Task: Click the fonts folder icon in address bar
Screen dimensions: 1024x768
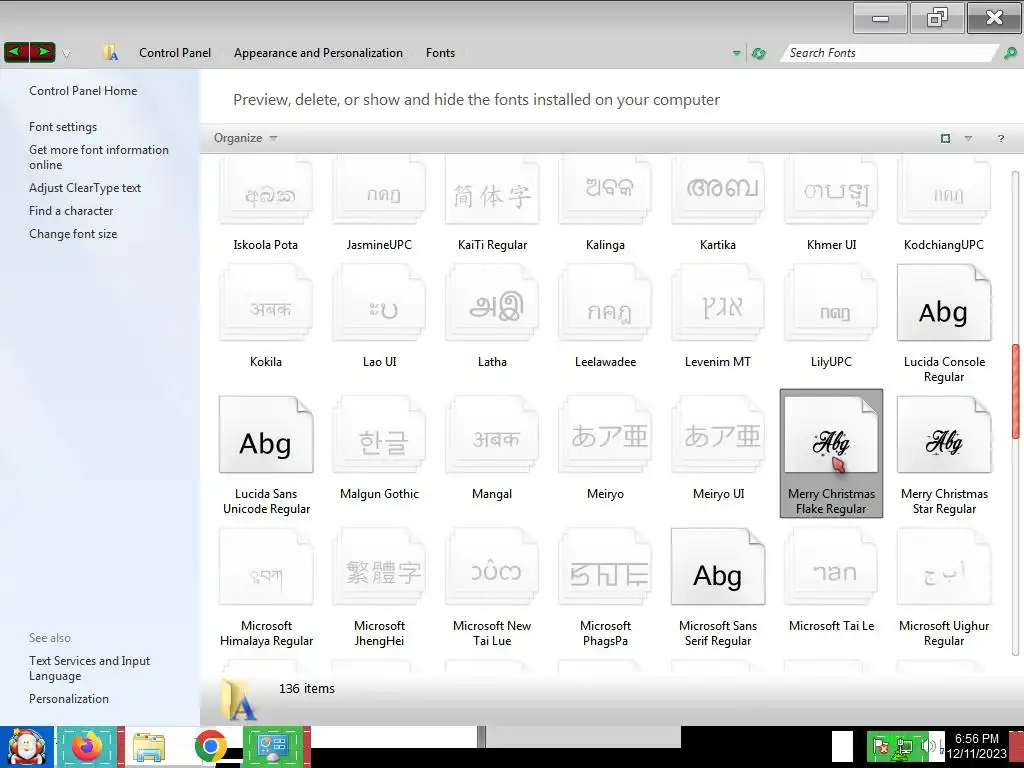Action: (110, 53)
